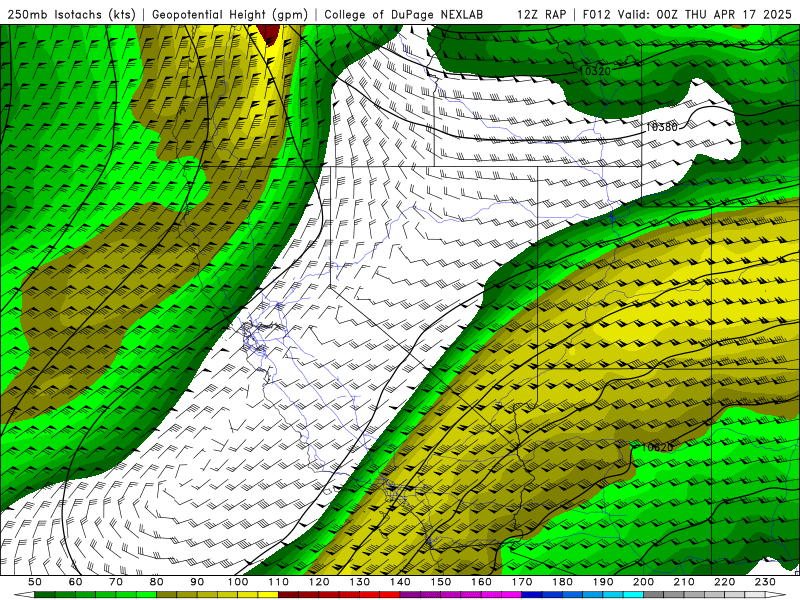
Task: Click the dark green swatch at legend start
Action: (x=45, y=595)
